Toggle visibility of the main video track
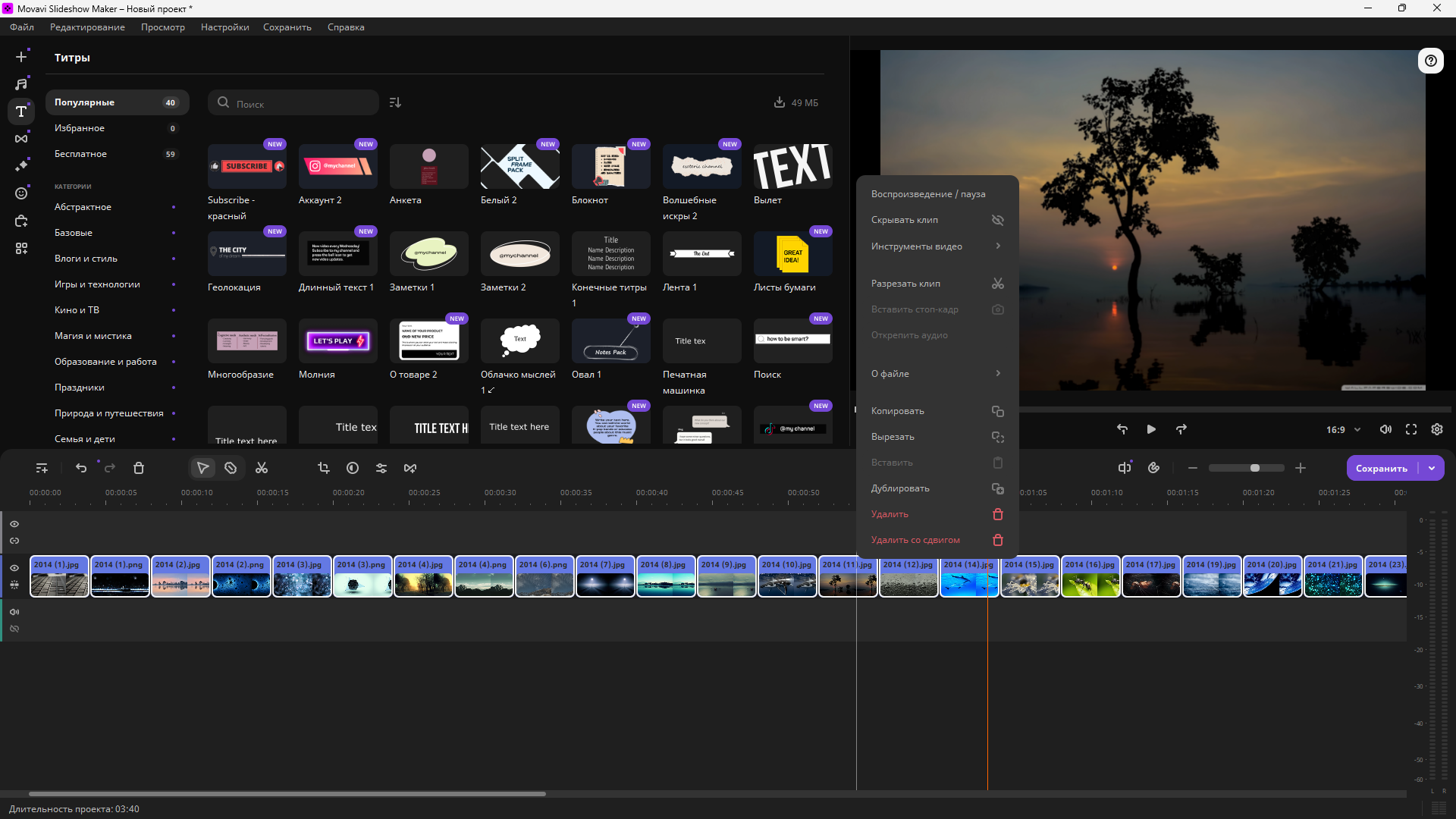The image size is (1456, 819). click(14, 568)
